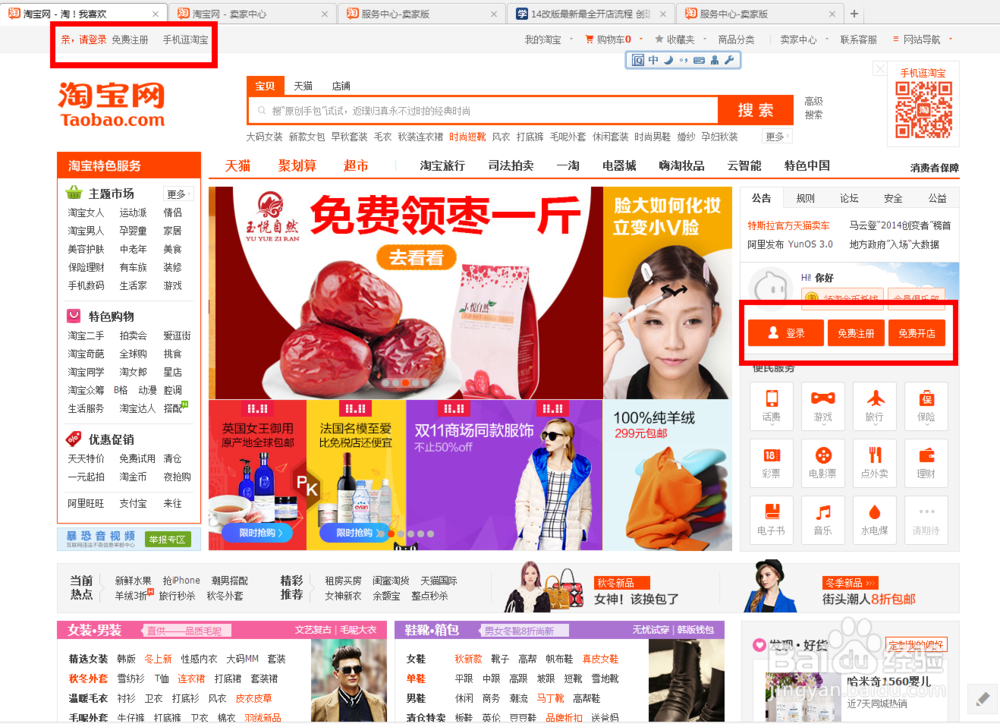
Task: Switch to the 规则 notice tab
Action: (x=805, y=198)
